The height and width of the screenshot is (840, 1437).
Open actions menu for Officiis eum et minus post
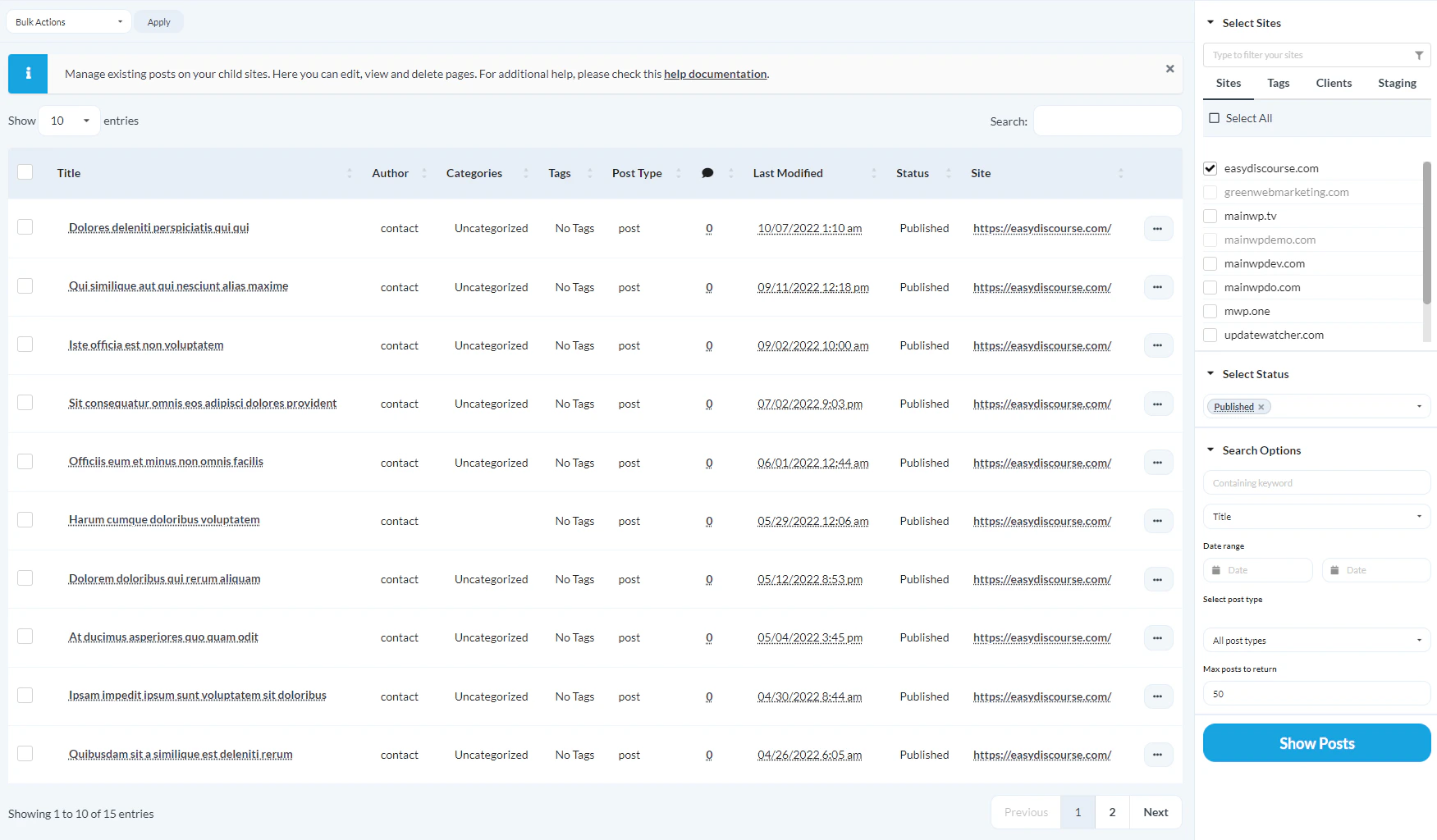[x=1157, y=463]
